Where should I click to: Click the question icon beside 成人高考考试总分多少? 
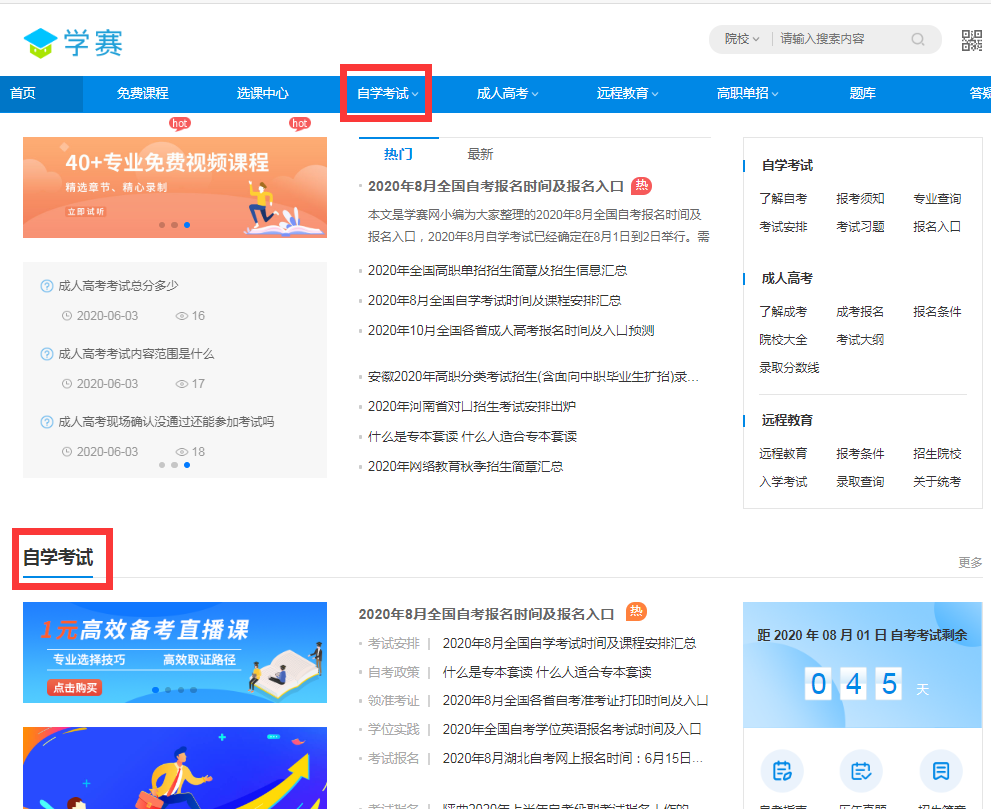click(47, 286)
